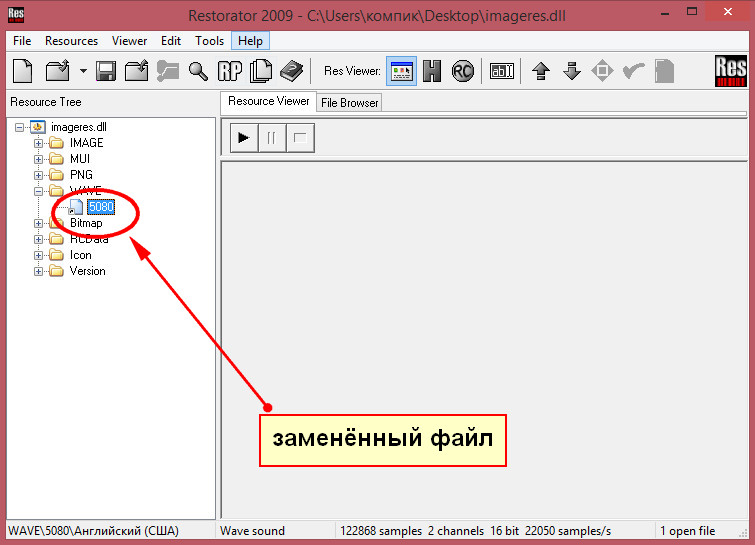
Task: Click the Copy pages toolbar icon
Action: pos(261,71)
